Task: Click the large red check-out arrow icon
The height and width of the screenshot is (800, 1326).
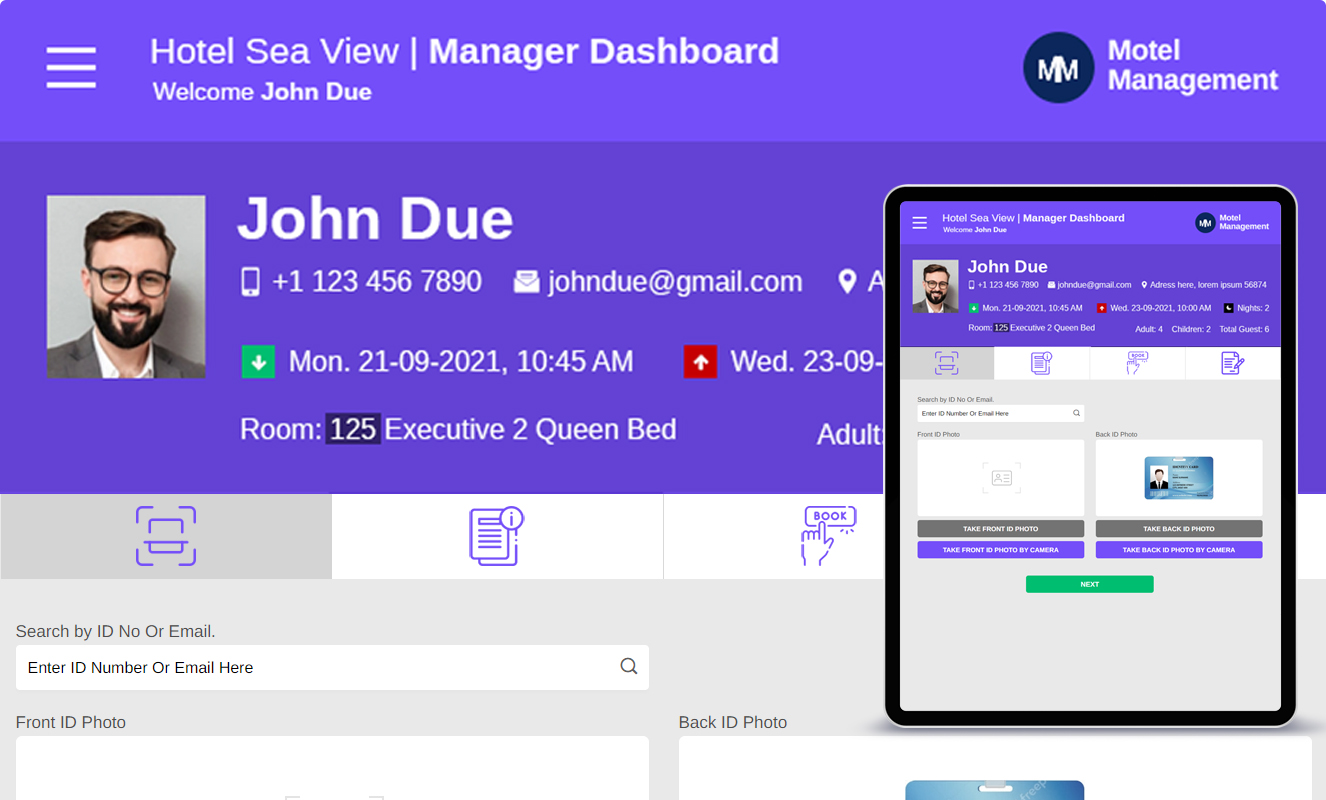Action: pyautogui.click(x=700, y=362)
